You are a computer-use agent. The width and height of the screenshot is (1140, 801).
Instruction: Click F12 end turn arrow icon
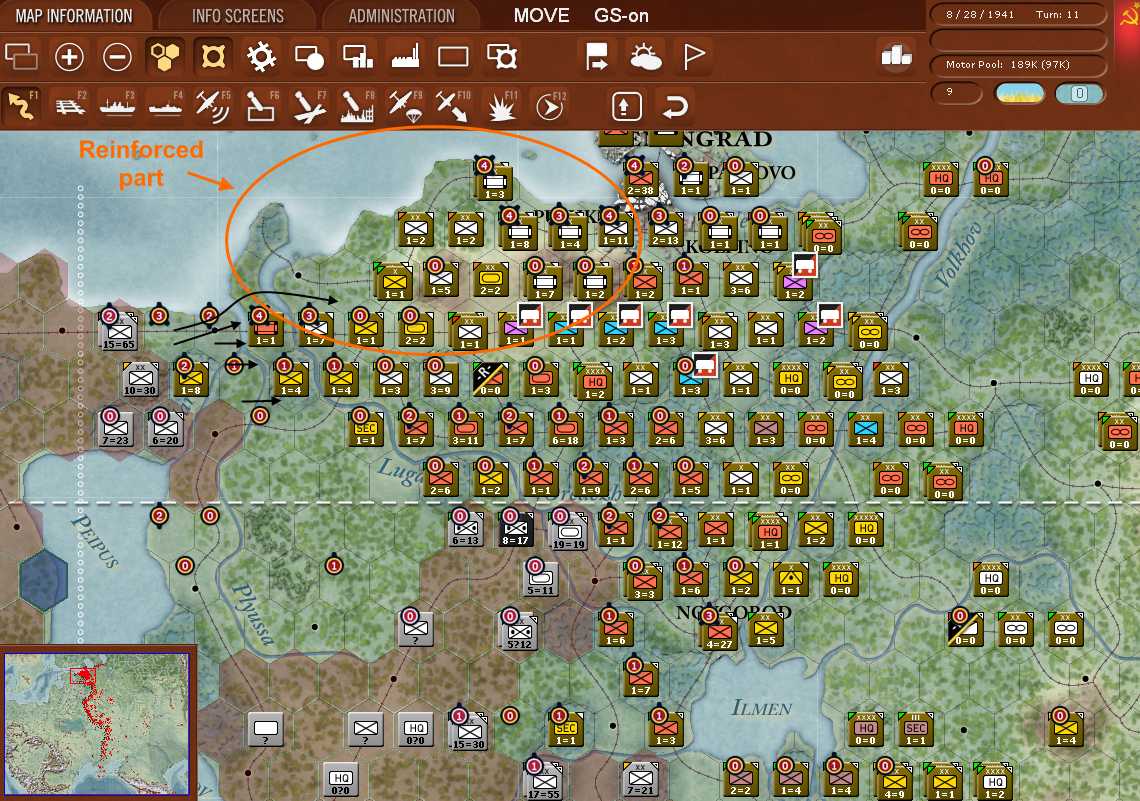(x=550, y=106)
